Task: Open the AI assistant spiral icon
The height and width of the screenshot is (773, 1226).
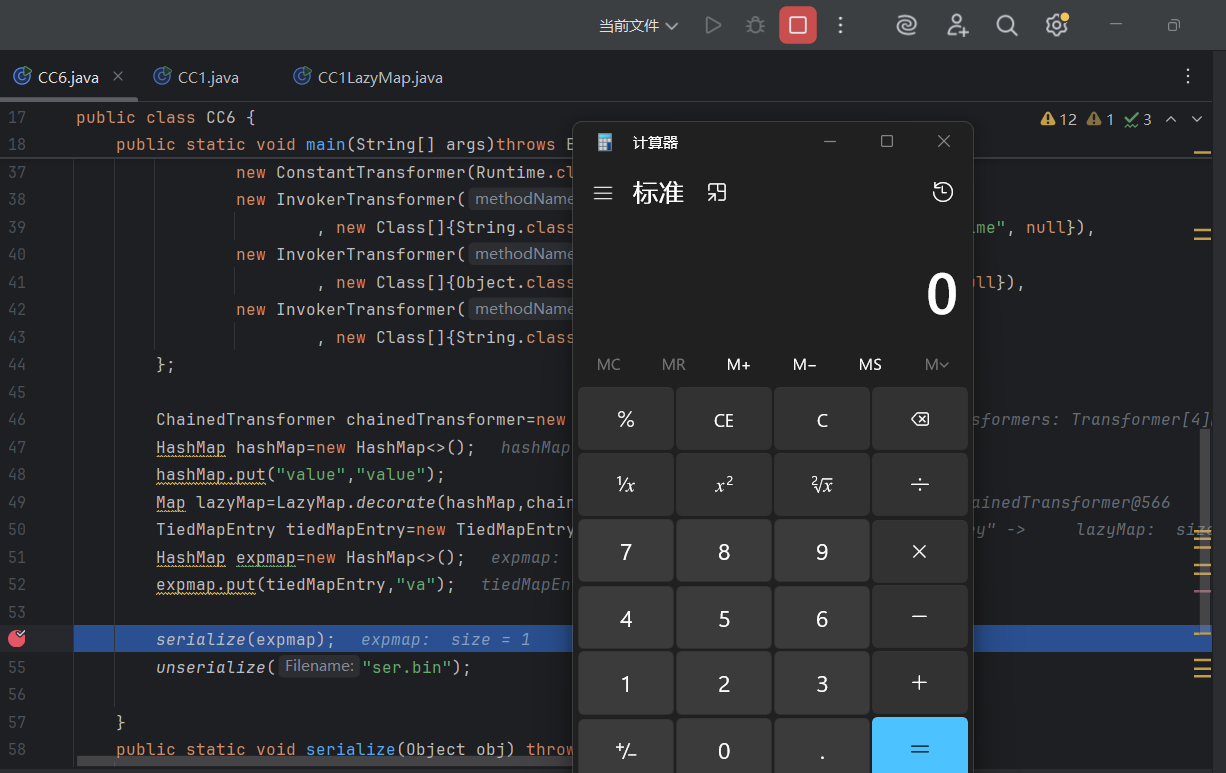Action: [x=906, y=25]
